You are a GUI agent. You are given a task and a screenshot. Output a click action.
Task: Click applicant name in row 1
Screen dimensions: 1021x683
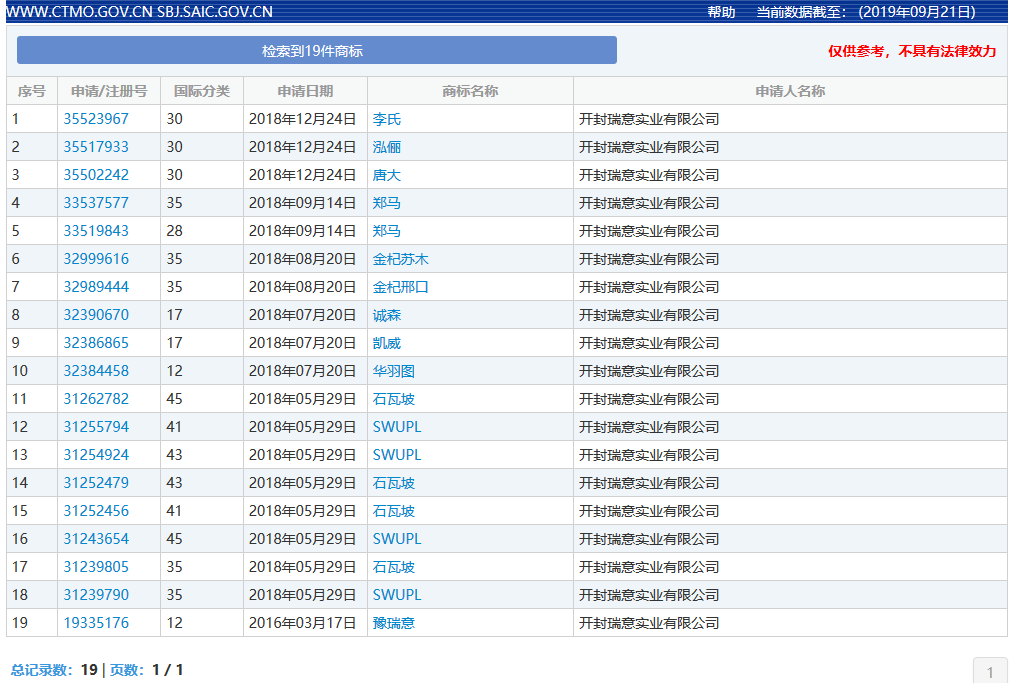click(x=649, y=119)
